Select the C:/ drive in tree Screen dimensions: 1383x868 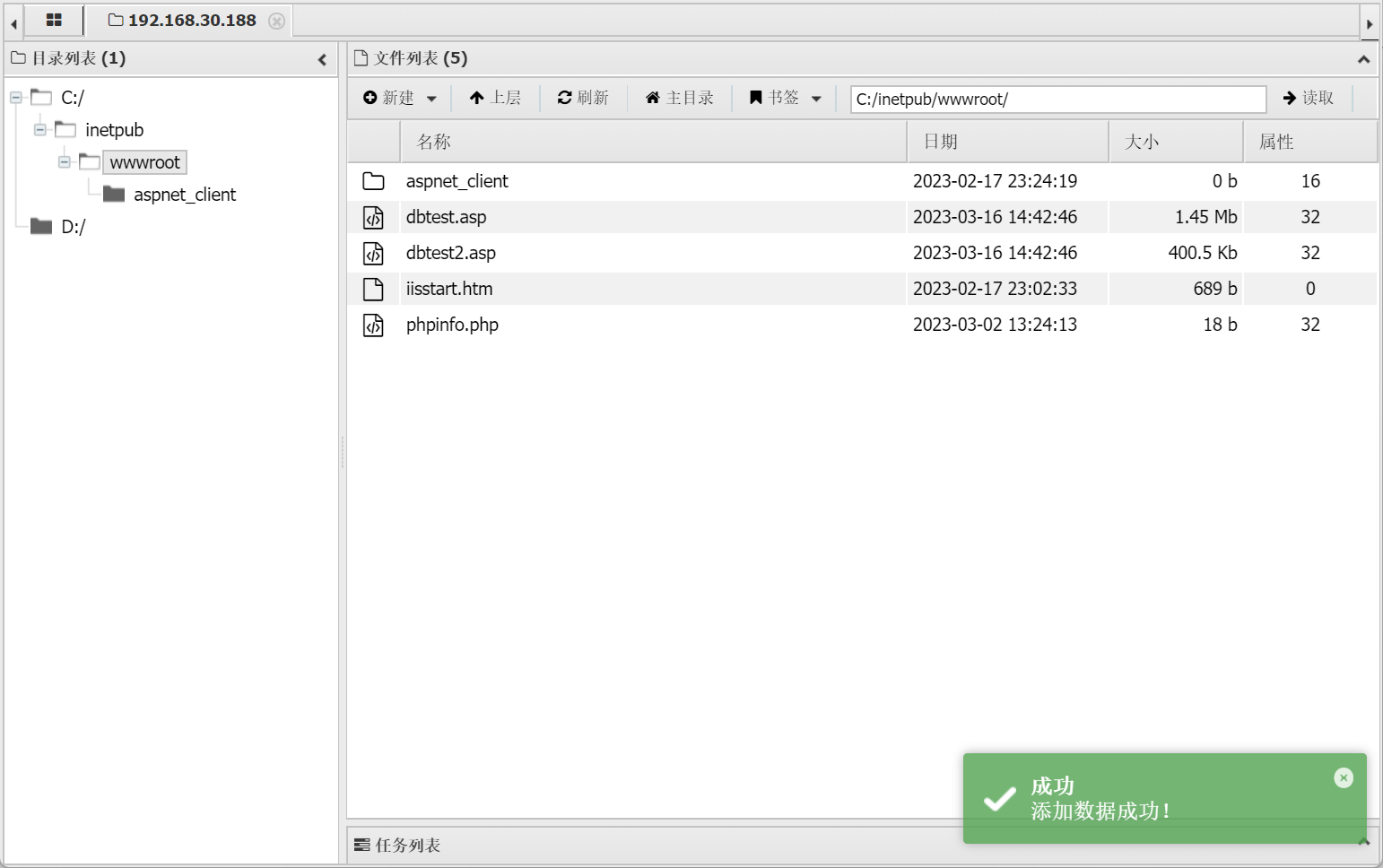click(x=73, y=98)
